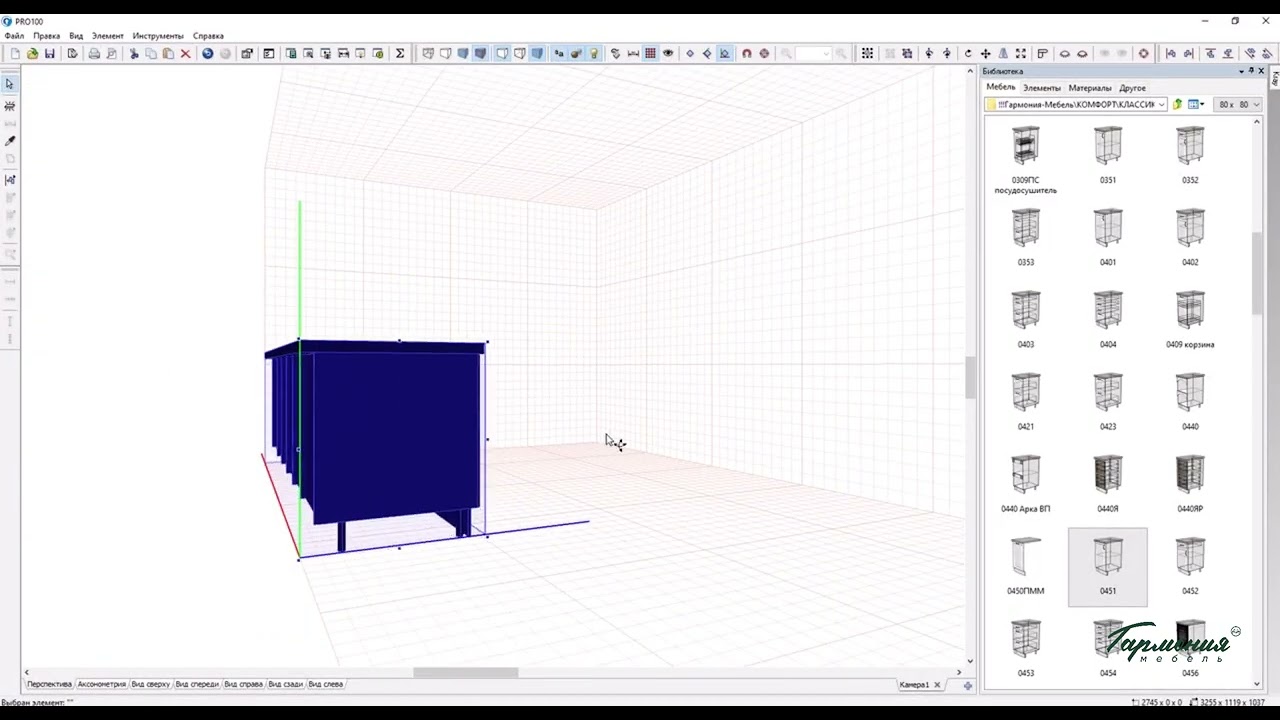The width and height of the screenshot is (1280, 720).
Task: Open the Библиотека panel options arrow
Action: [x=1242, y=71]
